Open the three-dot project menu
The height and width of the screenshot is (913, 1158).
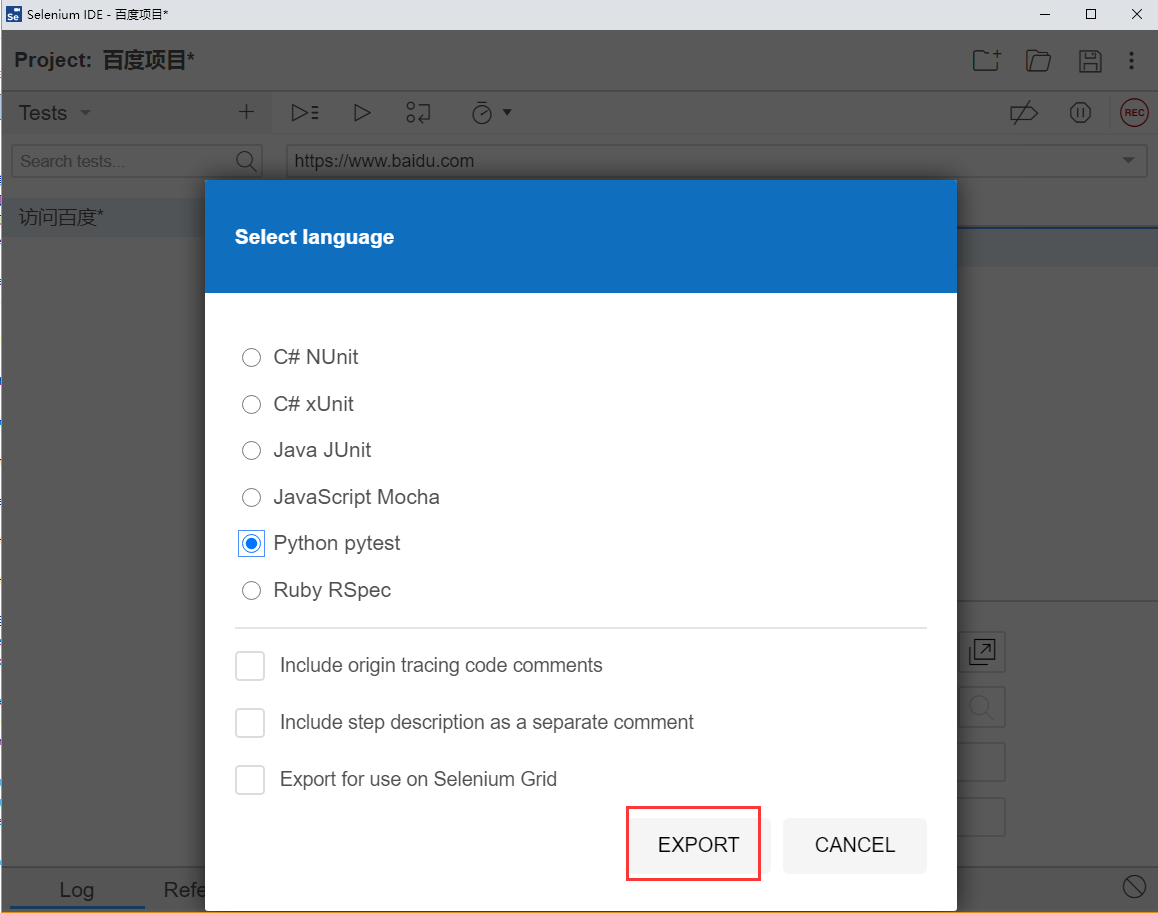tap(1131, 61)
